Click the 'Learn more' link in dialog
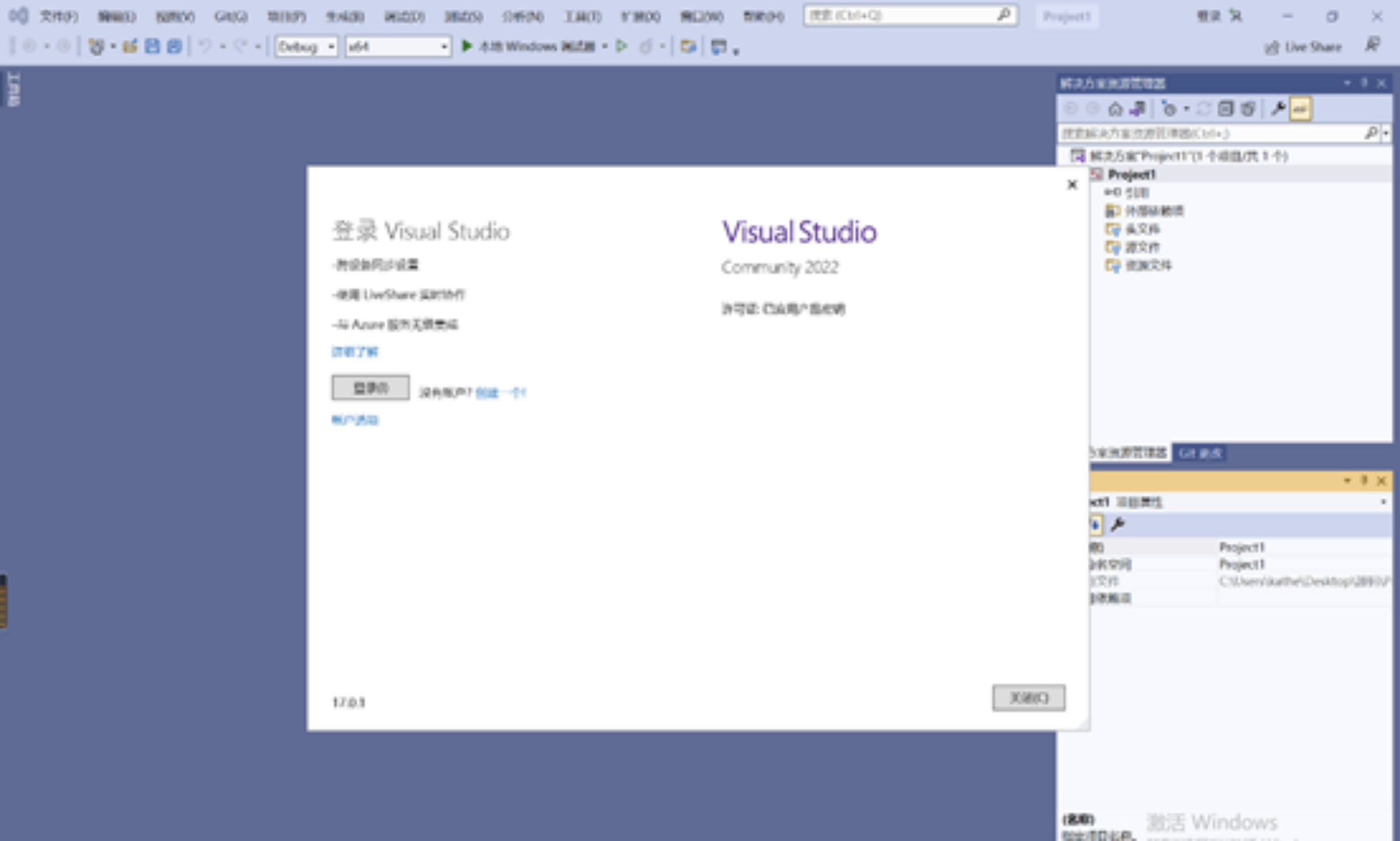 click(355, 352)
